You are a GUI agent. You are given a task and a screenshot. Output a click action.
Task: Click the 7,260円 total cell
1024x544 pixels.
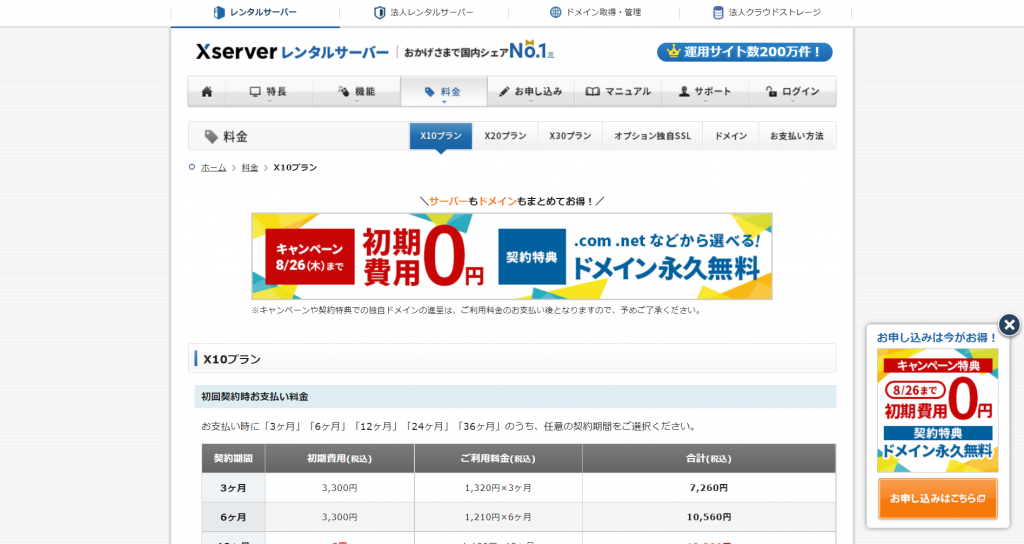pyautogui.click(x=709, y=488)
